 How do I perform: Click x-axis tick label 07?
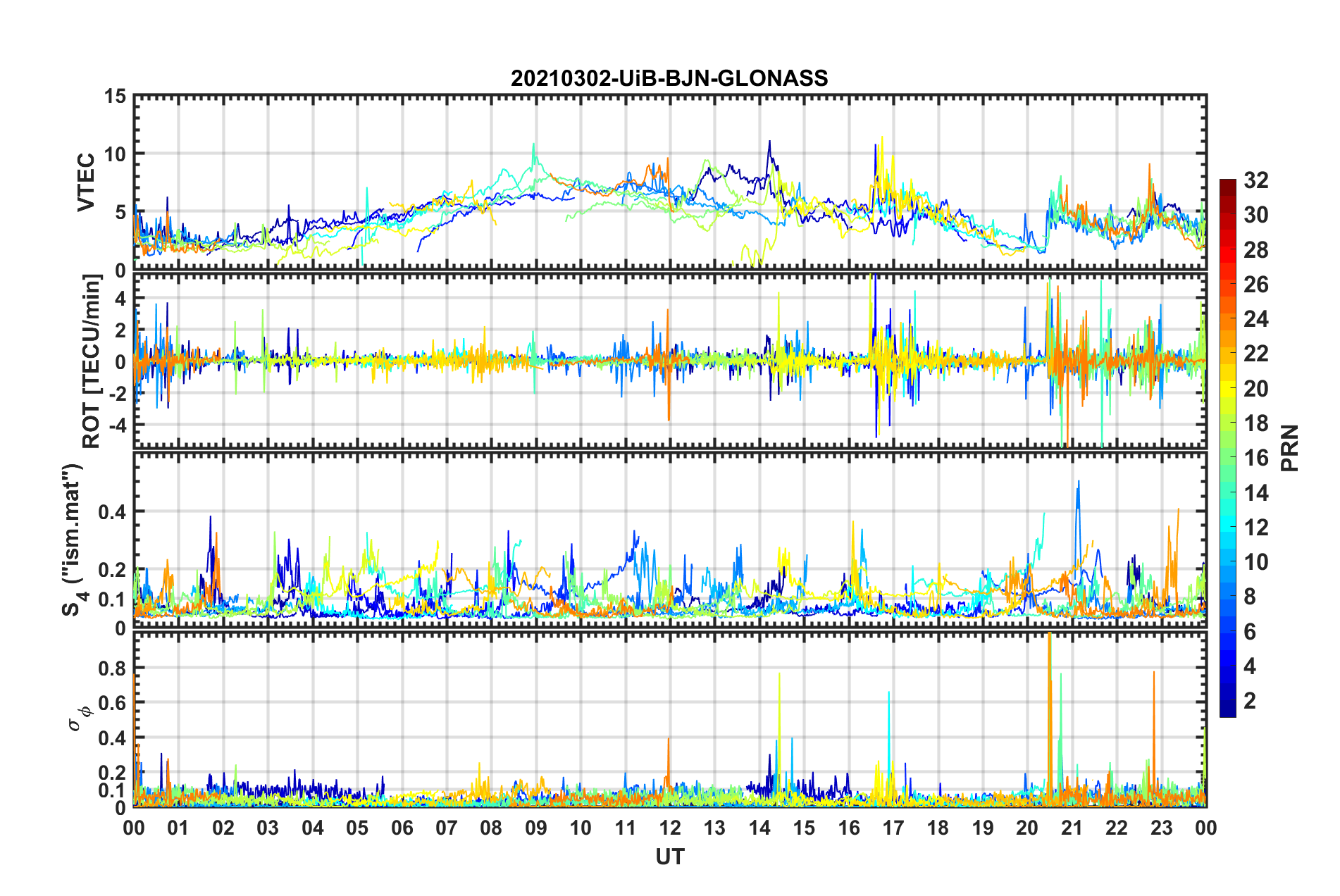tap(447, 828)
